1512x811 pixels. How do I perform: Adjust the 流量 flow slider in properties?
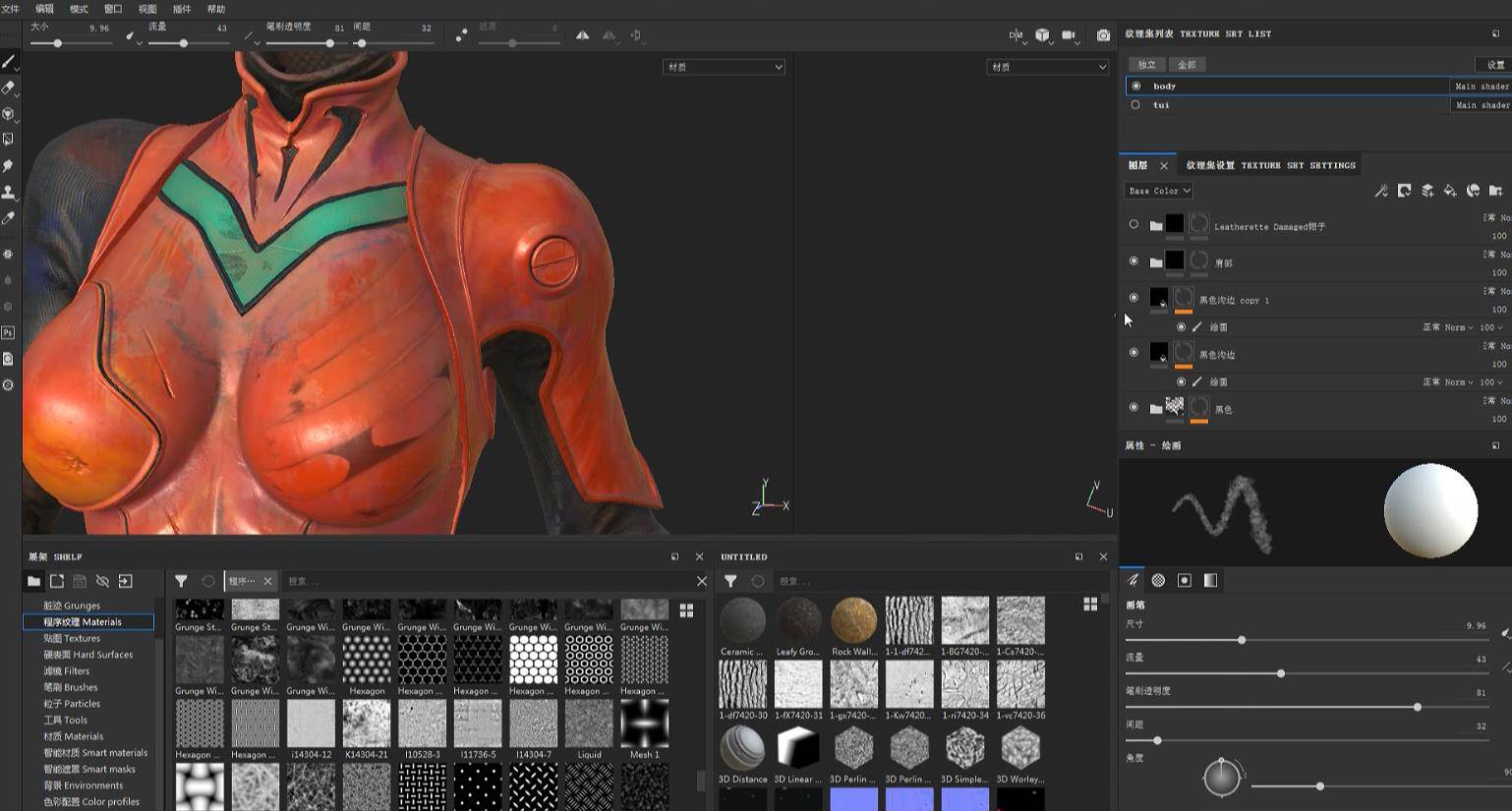click(1307, 673)
